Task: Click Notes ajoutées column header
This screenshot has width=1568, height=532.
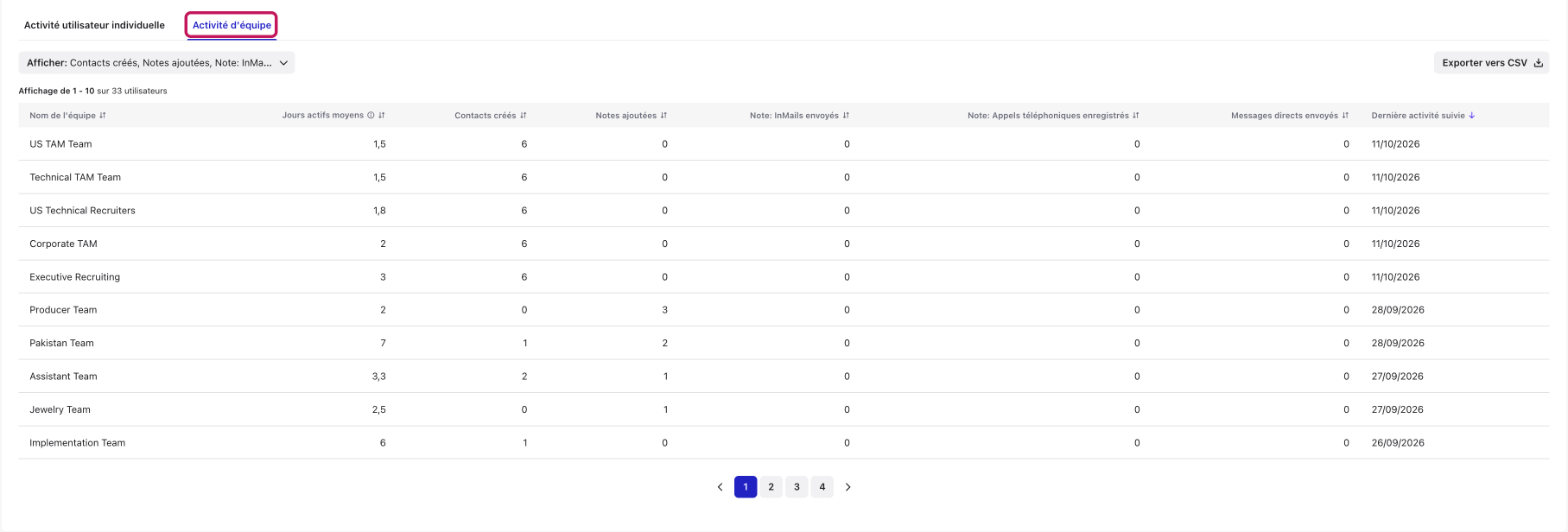Action: pos(626,115)
